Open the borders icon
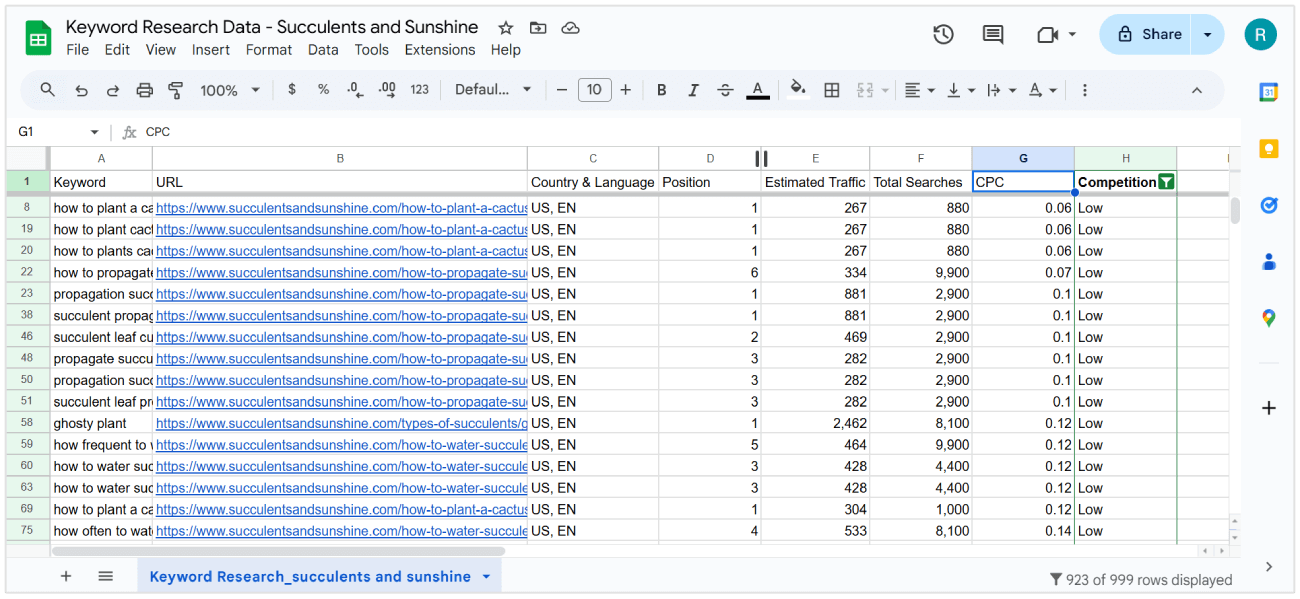The width and height of the screenshot is (1300, 599). point(831,89)
